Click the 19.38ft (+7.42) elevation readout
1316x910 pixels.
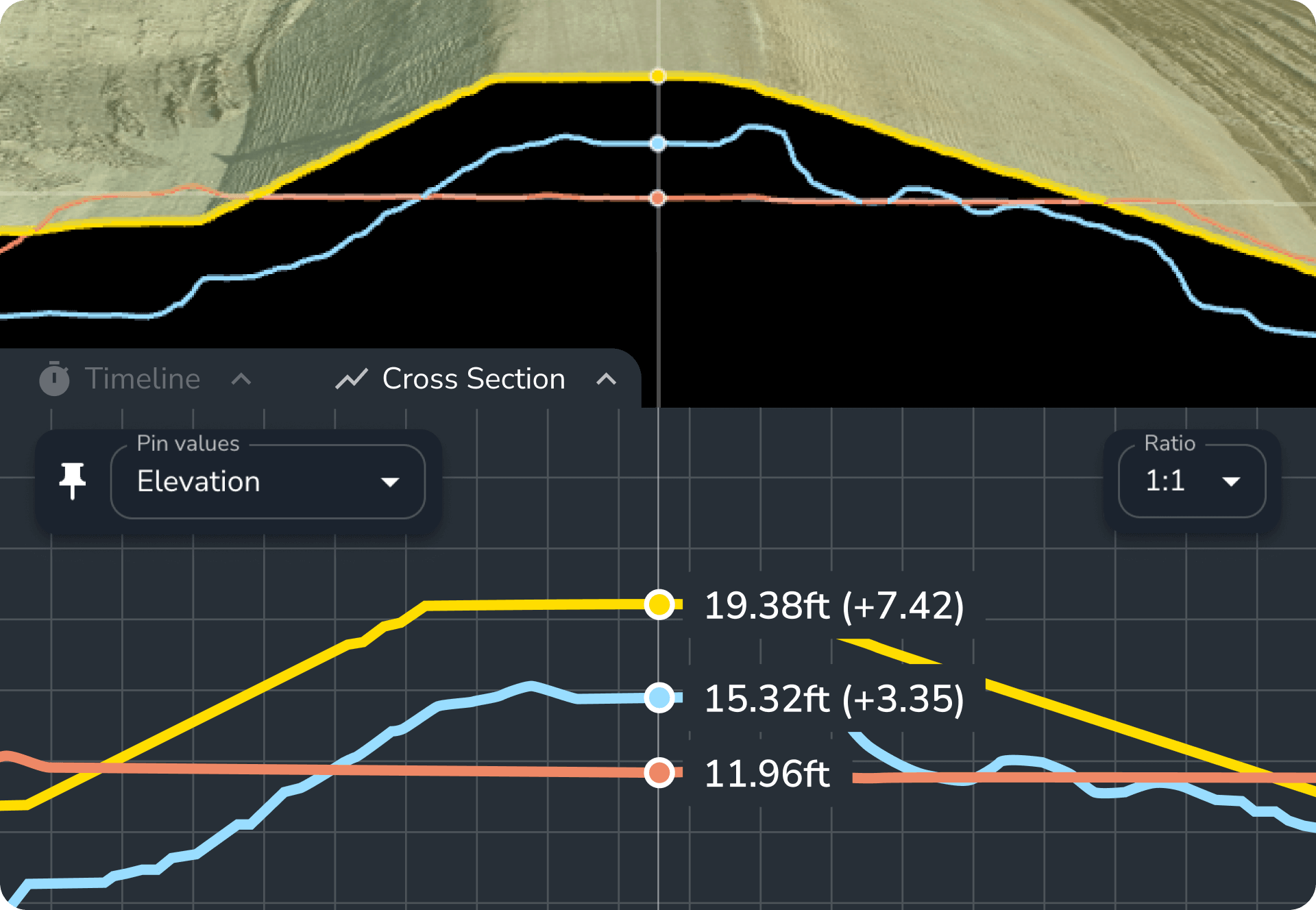coord(835,605)
